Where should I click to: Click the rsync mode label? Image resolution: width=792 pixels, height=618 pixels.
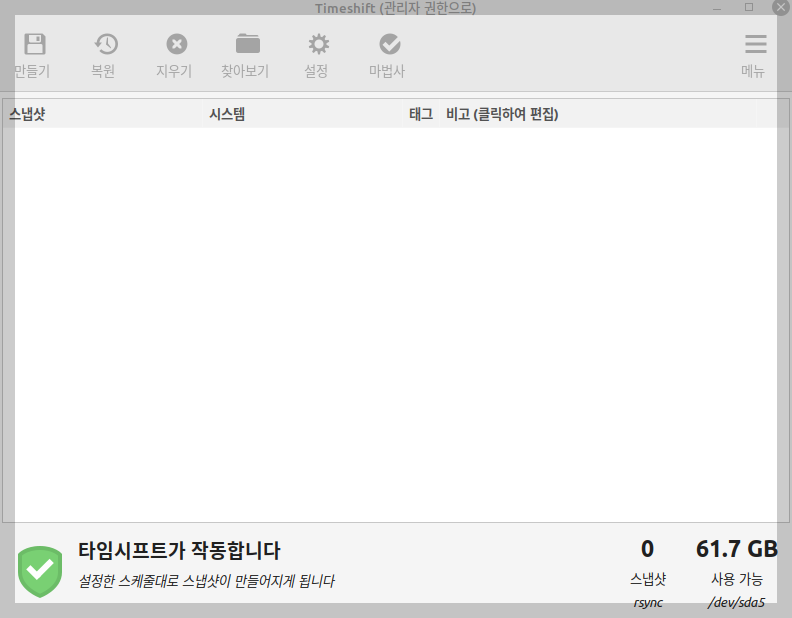(648, 602)
